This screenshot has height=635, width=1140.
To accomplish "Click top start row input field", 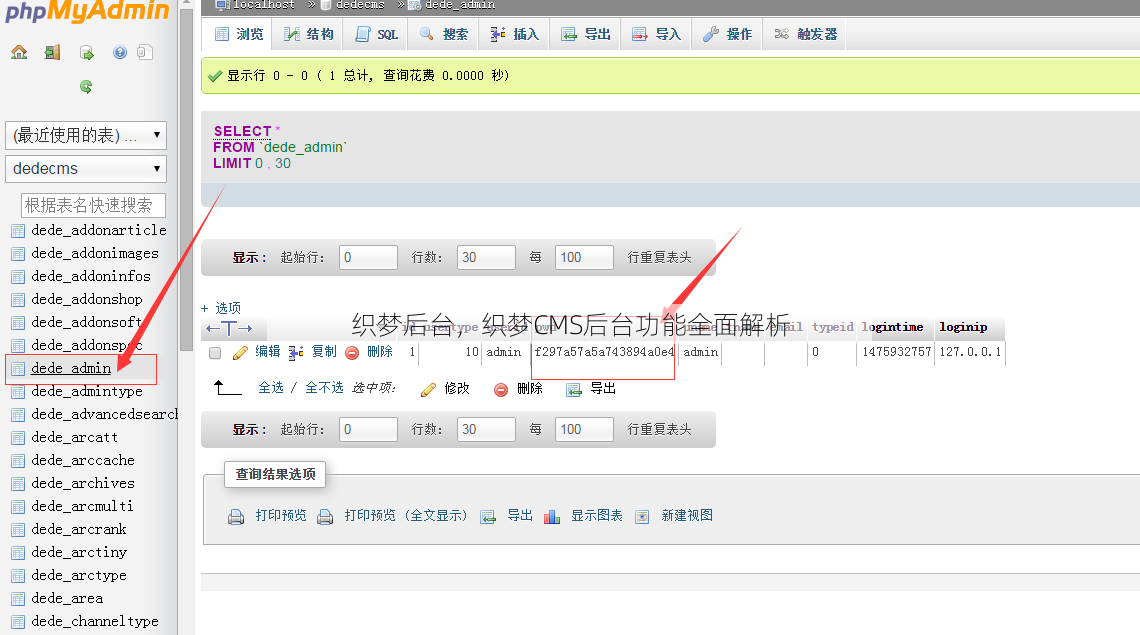I will [368, 257].
